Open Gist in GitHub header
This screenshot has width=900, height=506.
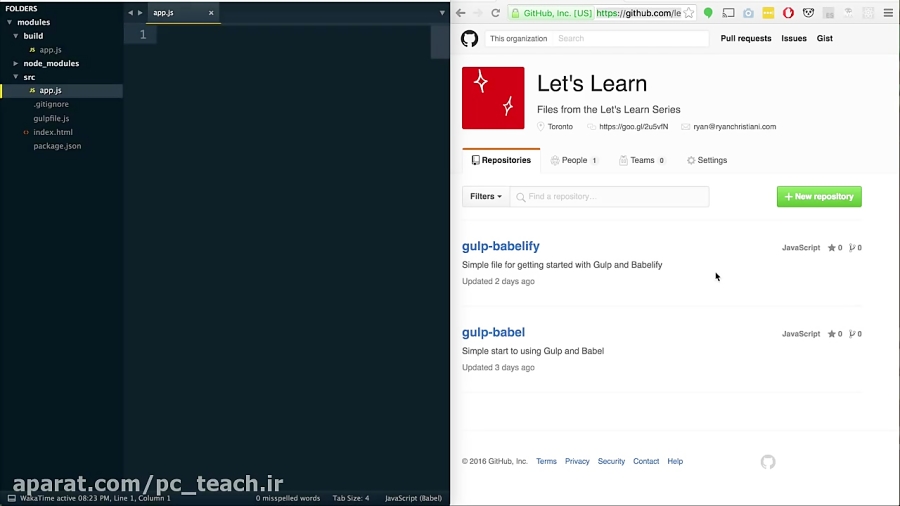pos(824,38)
